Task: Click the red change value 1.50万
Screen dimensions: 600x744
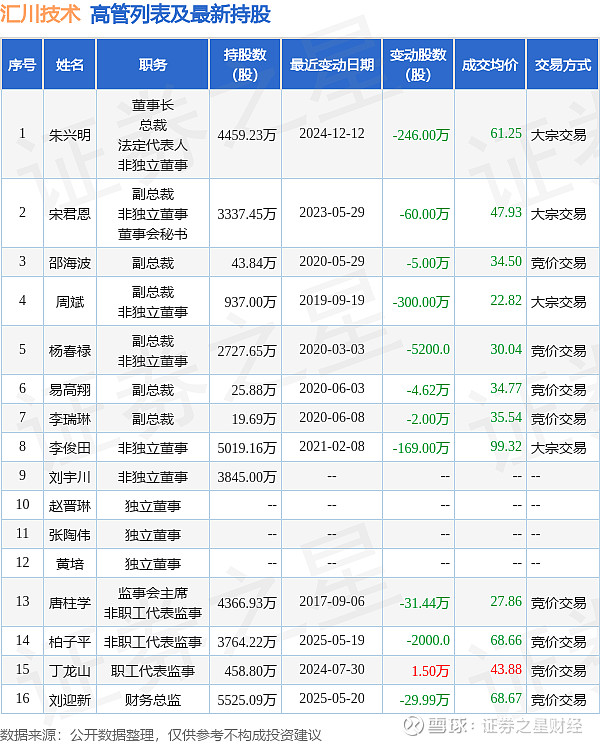Action: (431, 671)
